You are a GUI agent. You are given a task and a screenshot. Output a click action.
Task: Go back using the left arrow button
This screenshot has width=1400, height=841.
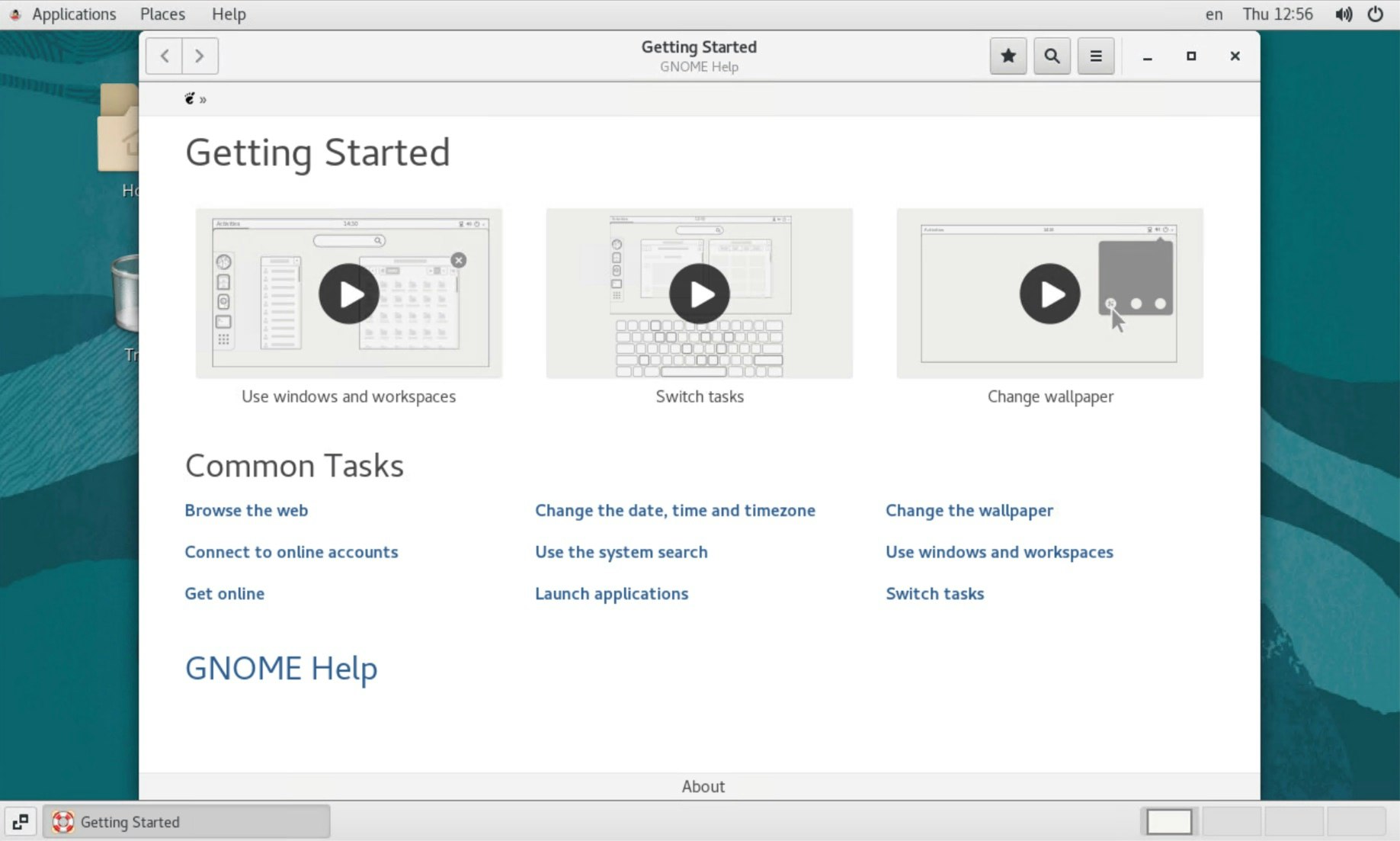[164, 56]
